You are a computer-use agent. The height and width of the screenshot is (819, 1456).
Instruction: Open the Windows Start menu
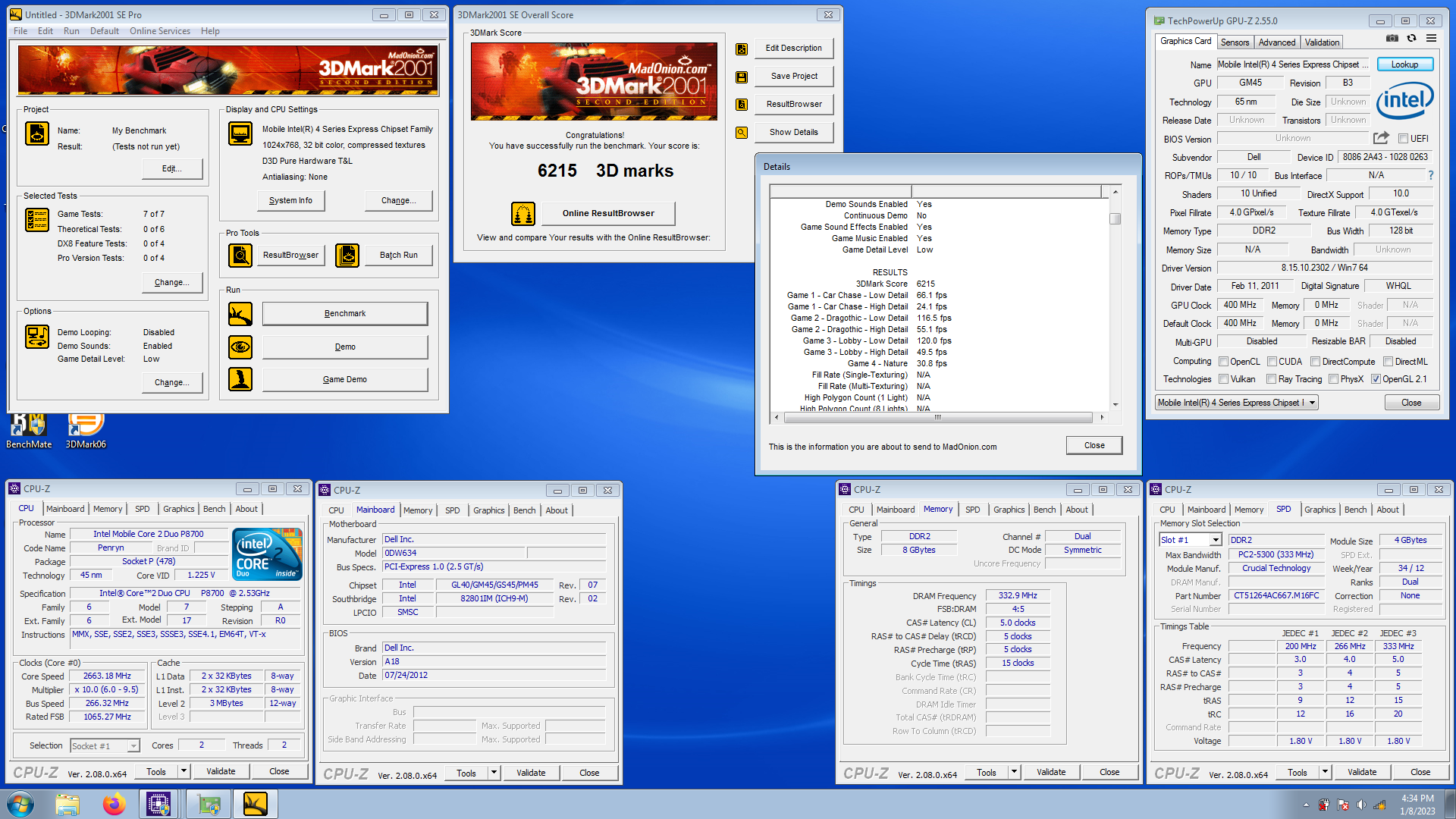(20, 804)
